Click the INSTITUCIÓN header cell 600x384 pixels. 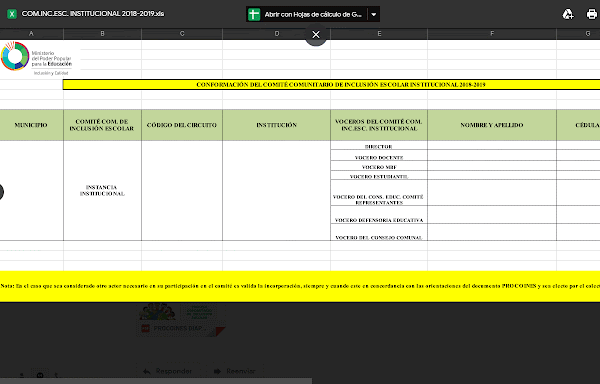pos(276,125)
